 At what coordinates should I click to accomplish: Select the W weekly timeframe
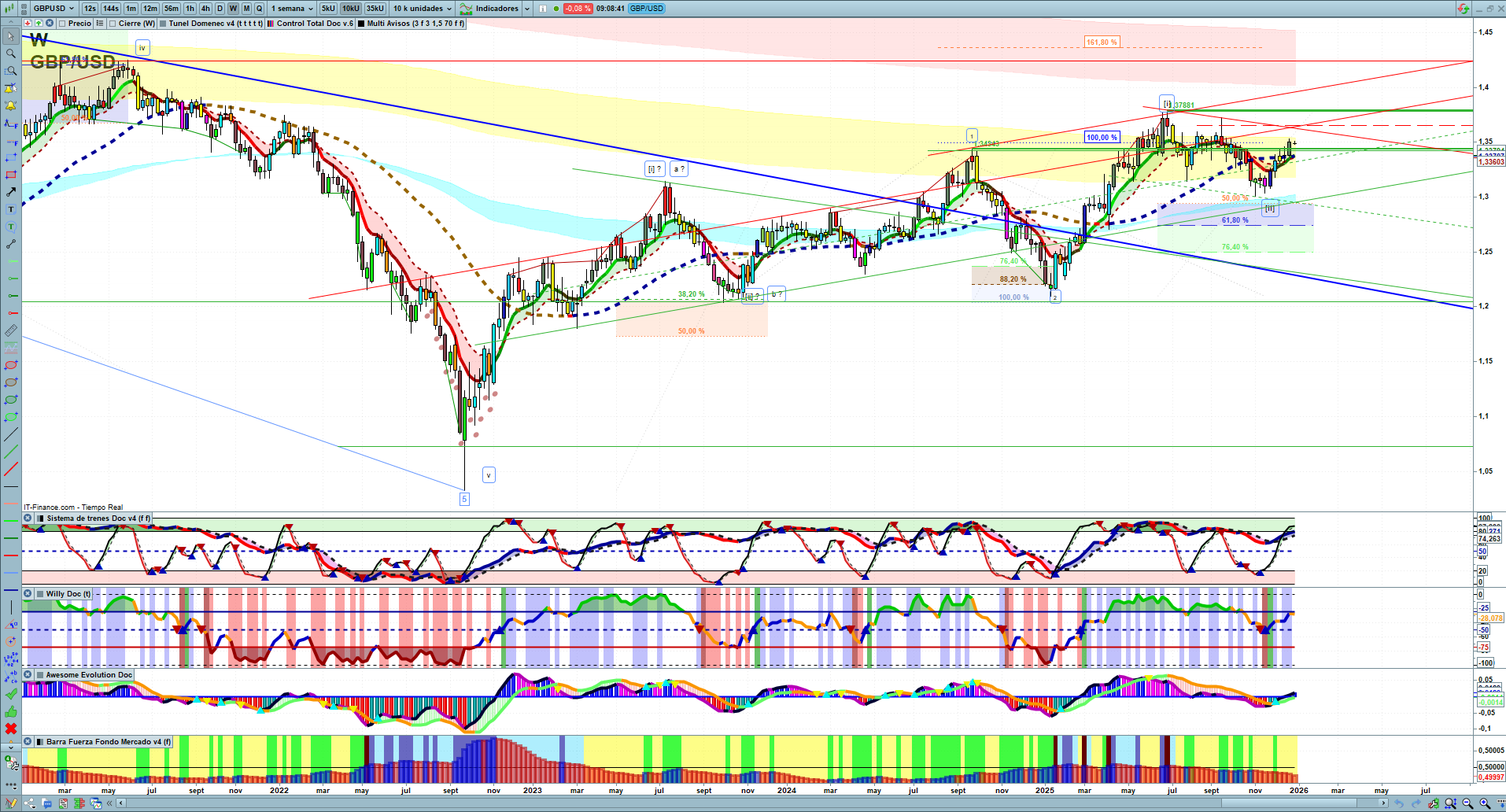233,9
